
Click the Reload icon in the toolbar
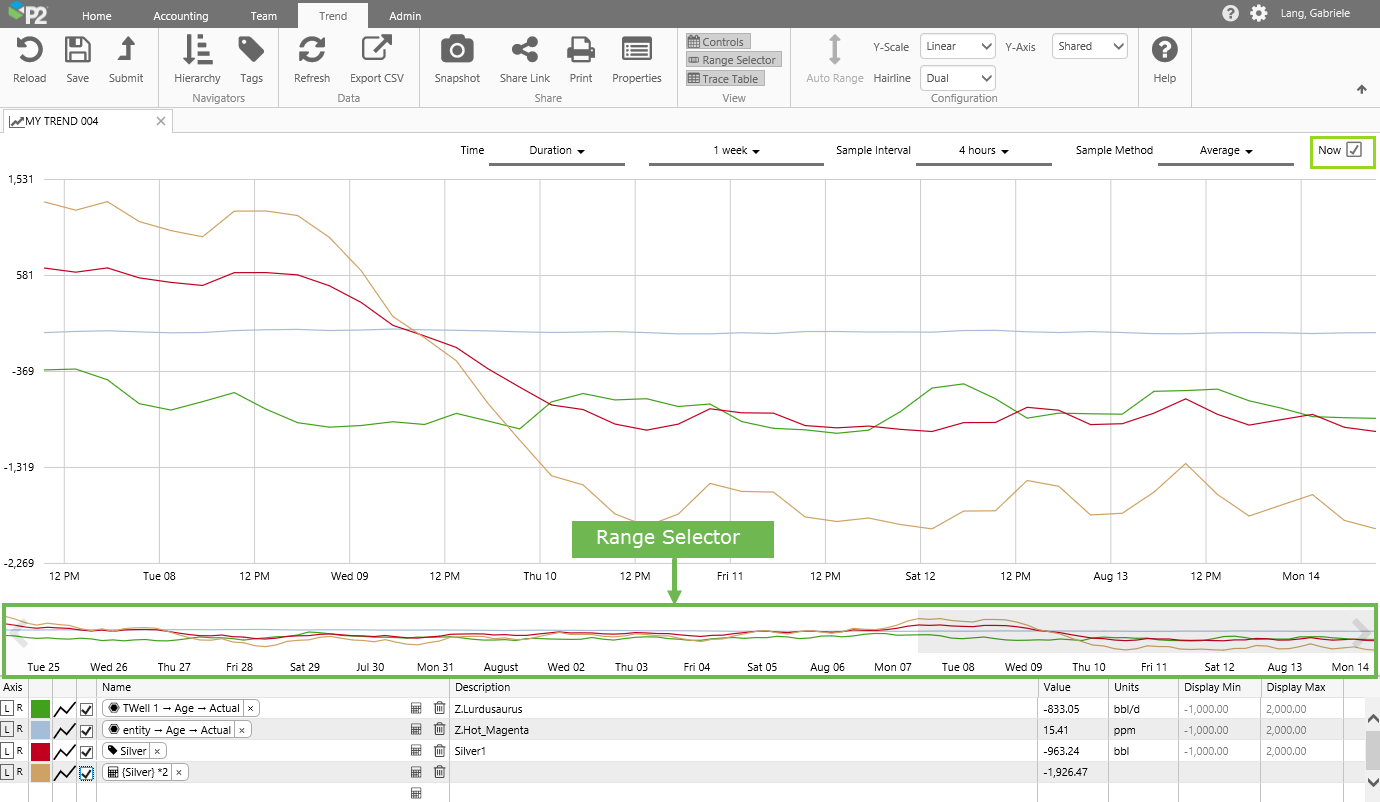(29, 50)
